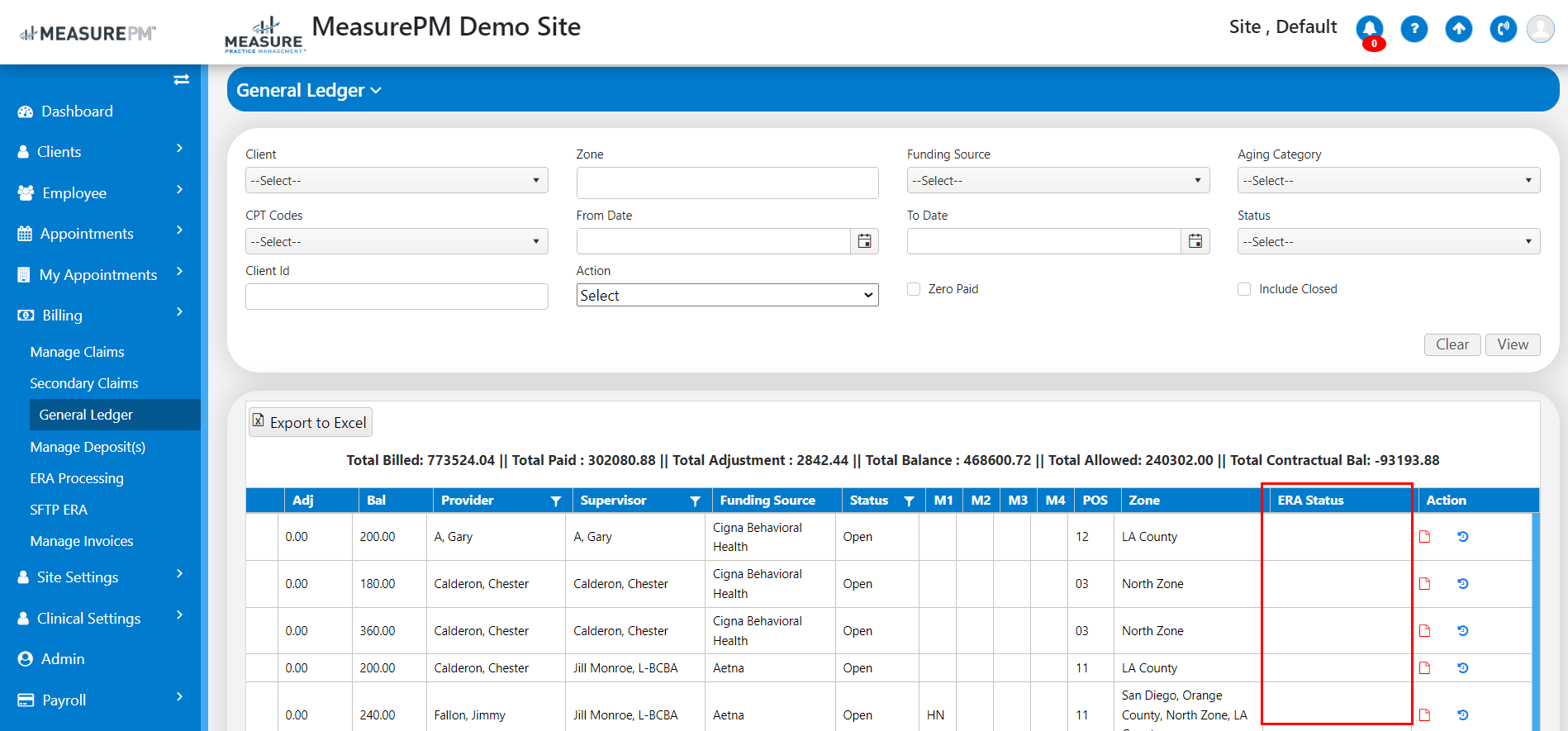Open the user profile avatar
Screen dimensions: 1568x731
coord(1541,29)
